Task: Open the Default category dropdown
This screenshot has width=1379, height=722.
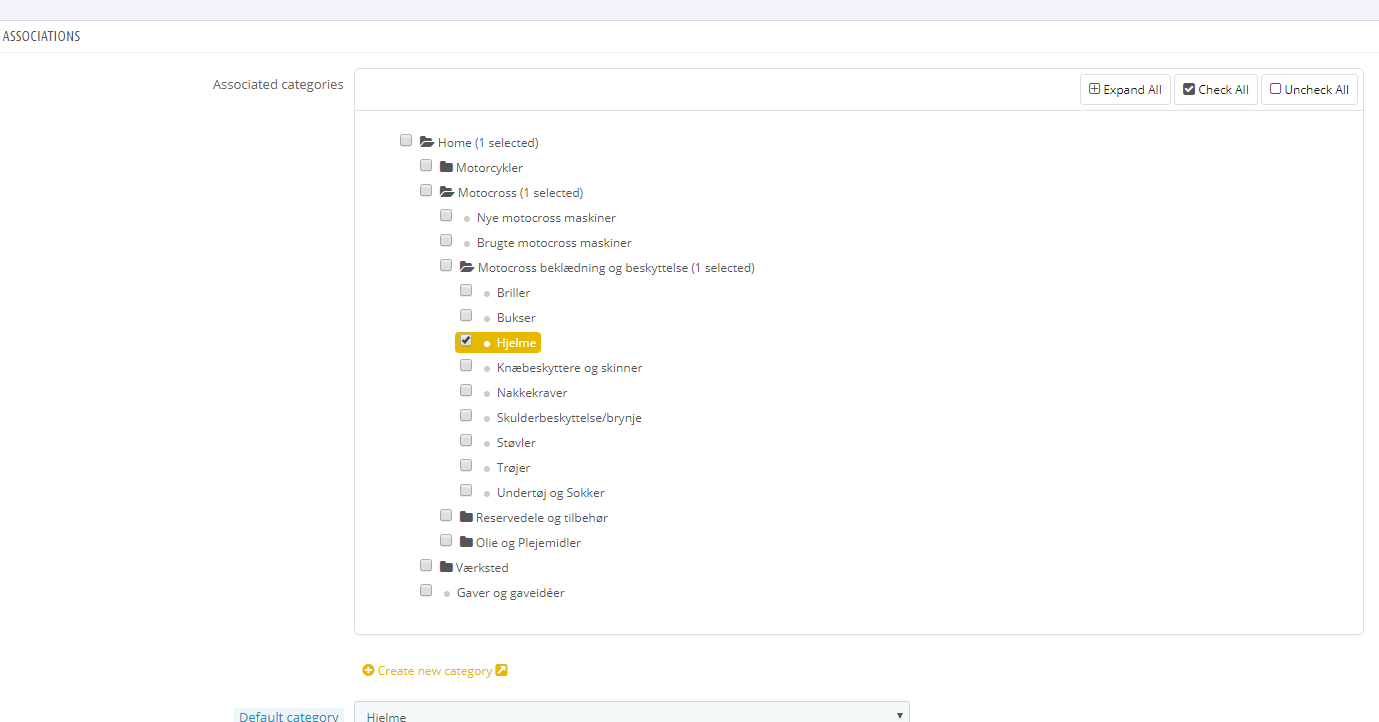Action: click(x=631, y=714)
